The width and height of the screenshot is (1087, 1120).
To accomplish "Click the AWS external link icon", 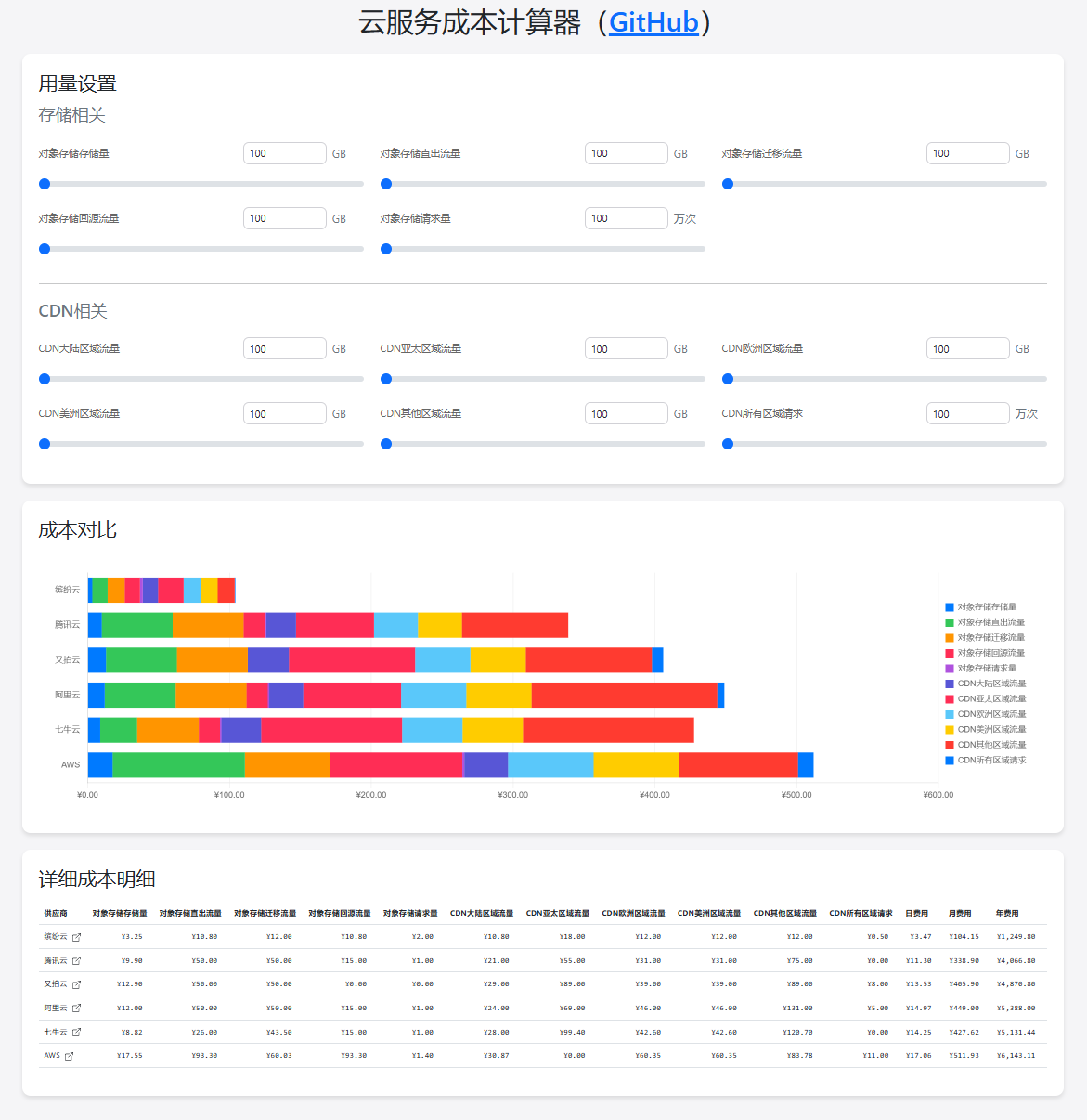I will [69, 1056].
